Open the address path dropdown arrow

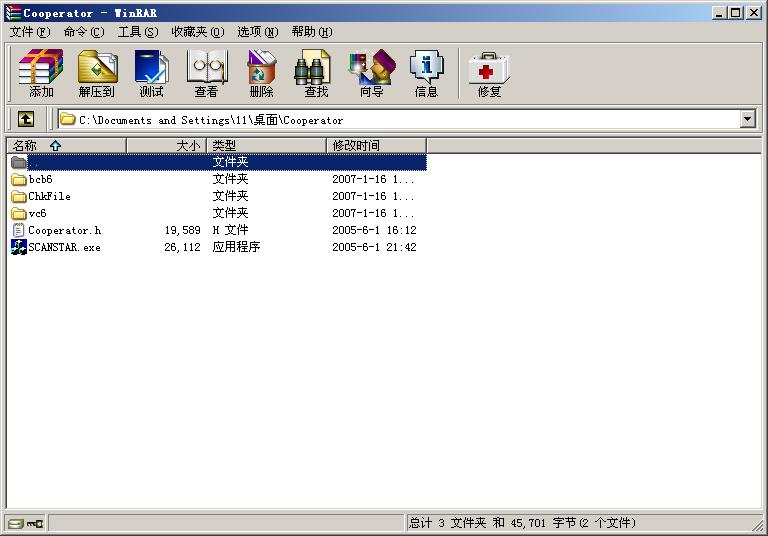[747, 119]
